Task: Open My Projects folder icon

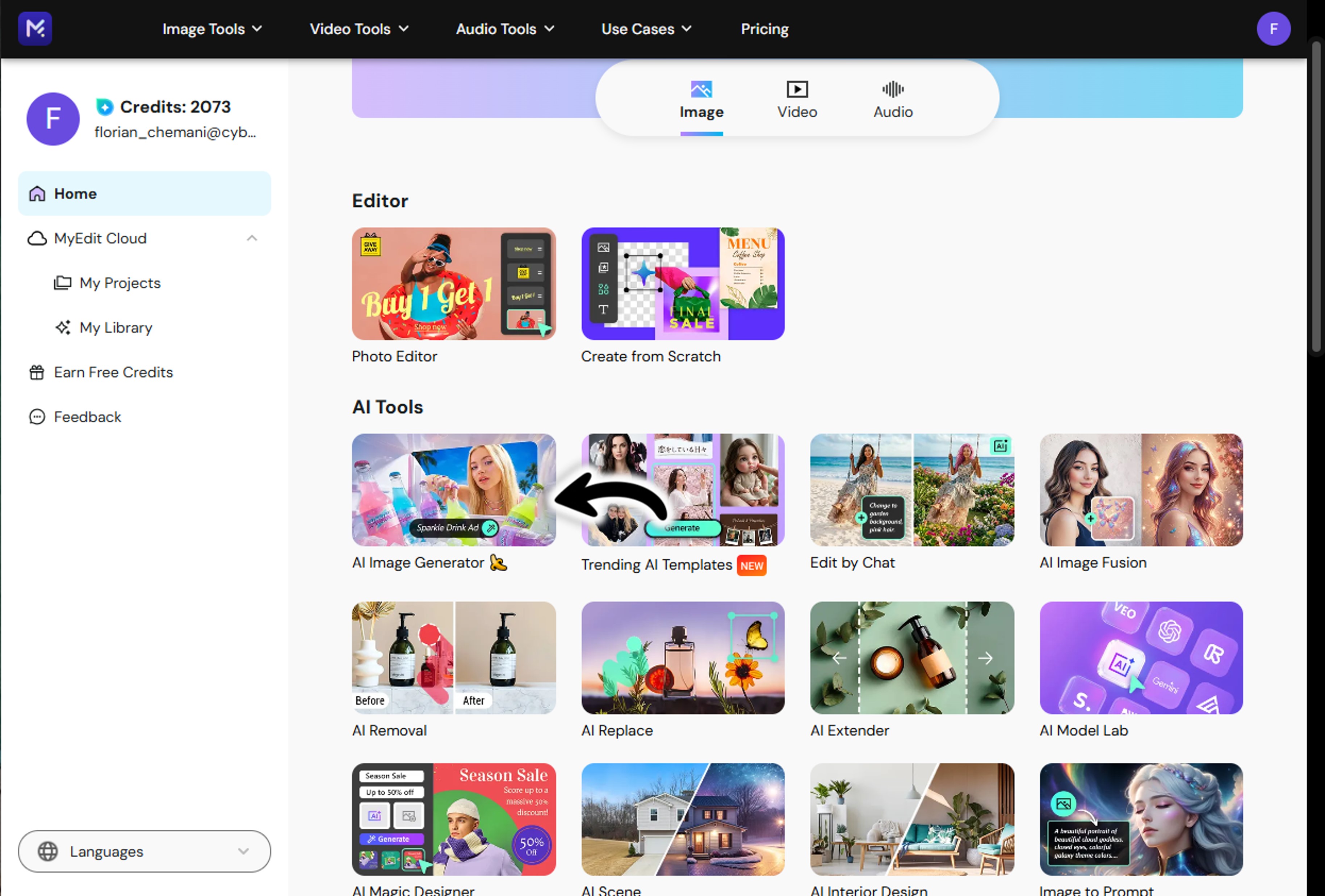Action: pyautogui.click(x=63, y=283)
